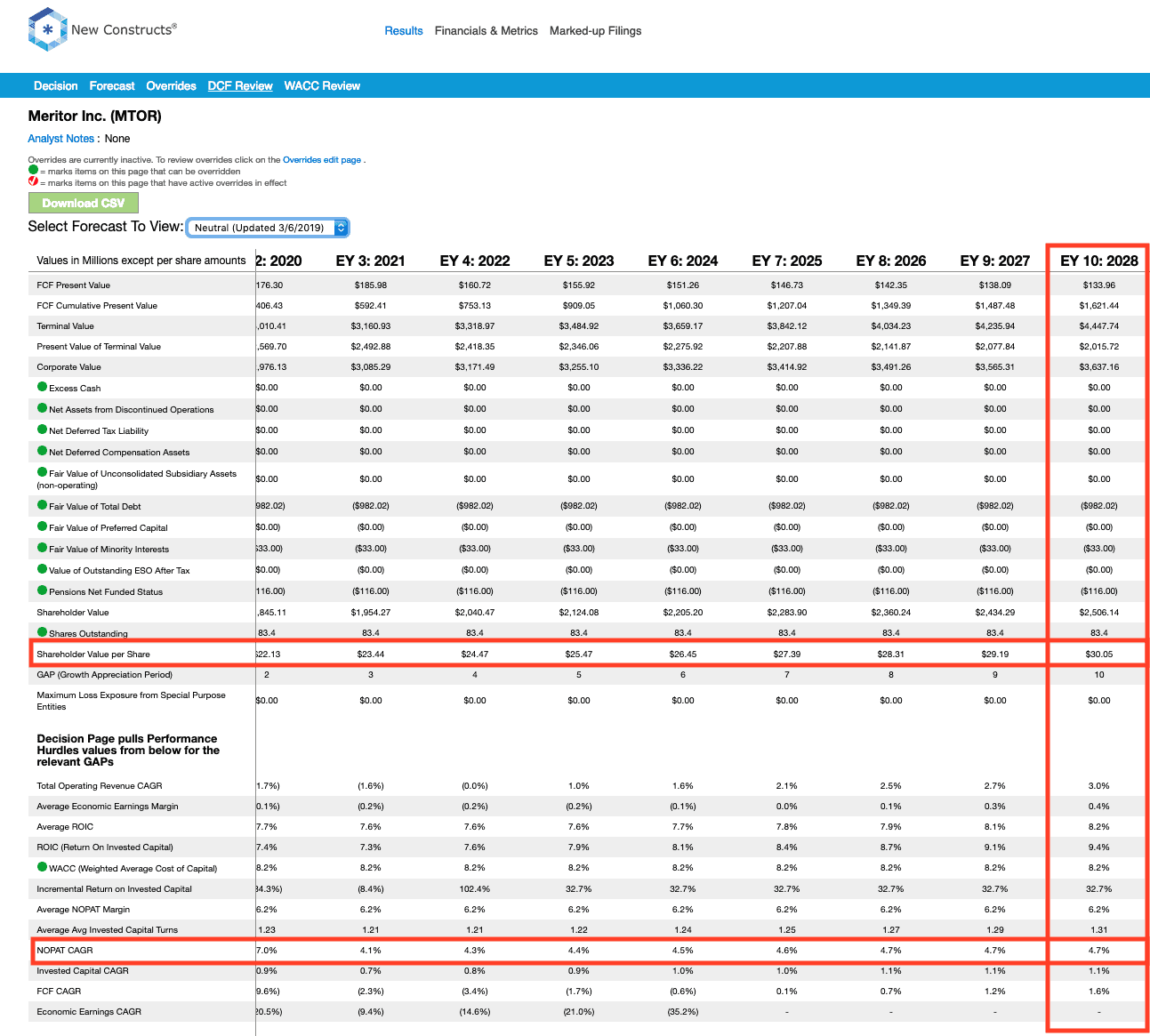Click green dot beside Net Deferred Compensation Assets
Screen dimensions: 1150x1036
pos(42,451)
